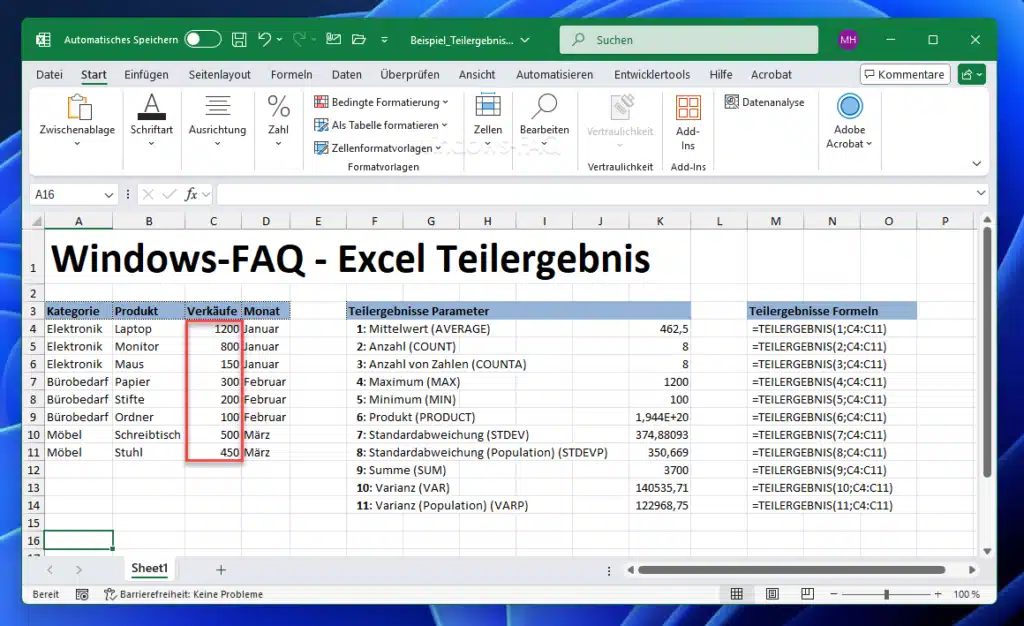The width and height of the screenshot is (1024, 626).
Task: Click the Add-Ins button
Action: pos(688,123)
